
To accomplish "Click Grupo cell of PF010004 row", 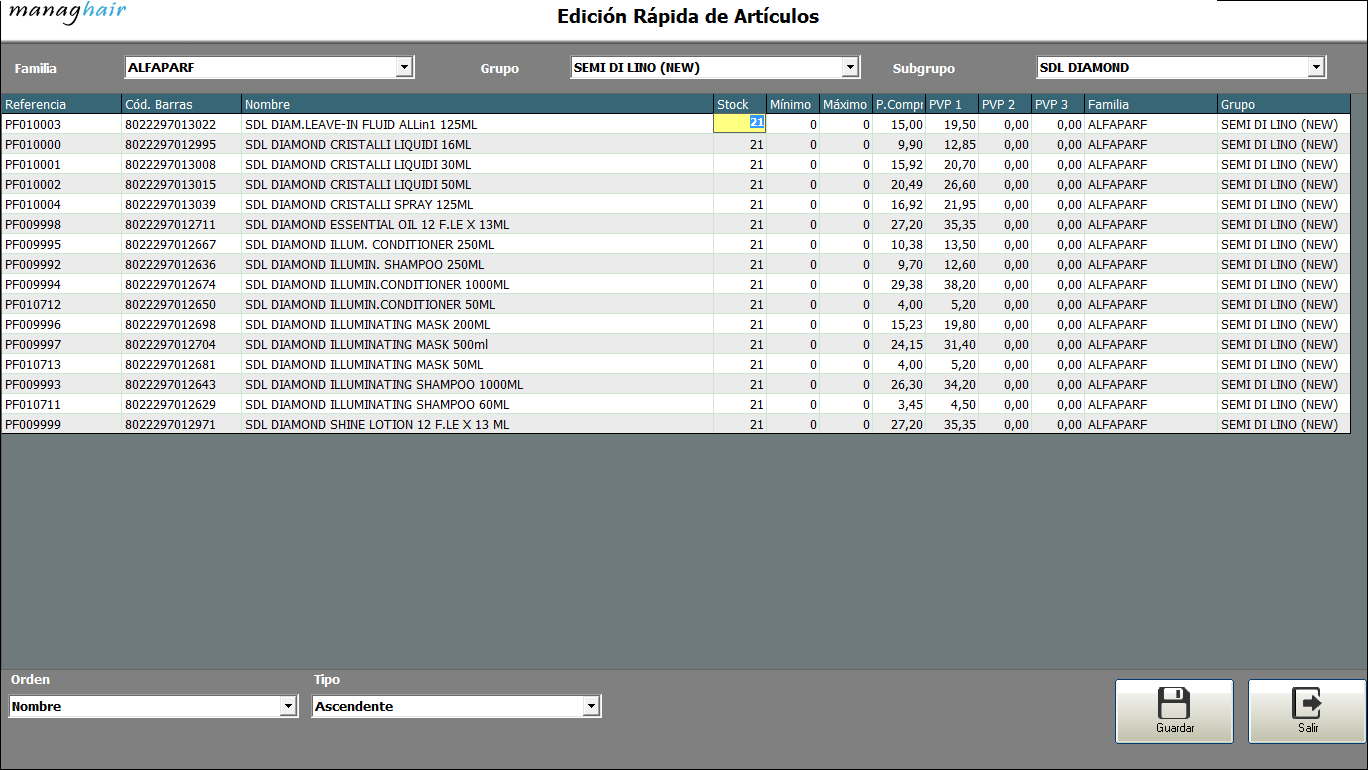I will 1283,204.
